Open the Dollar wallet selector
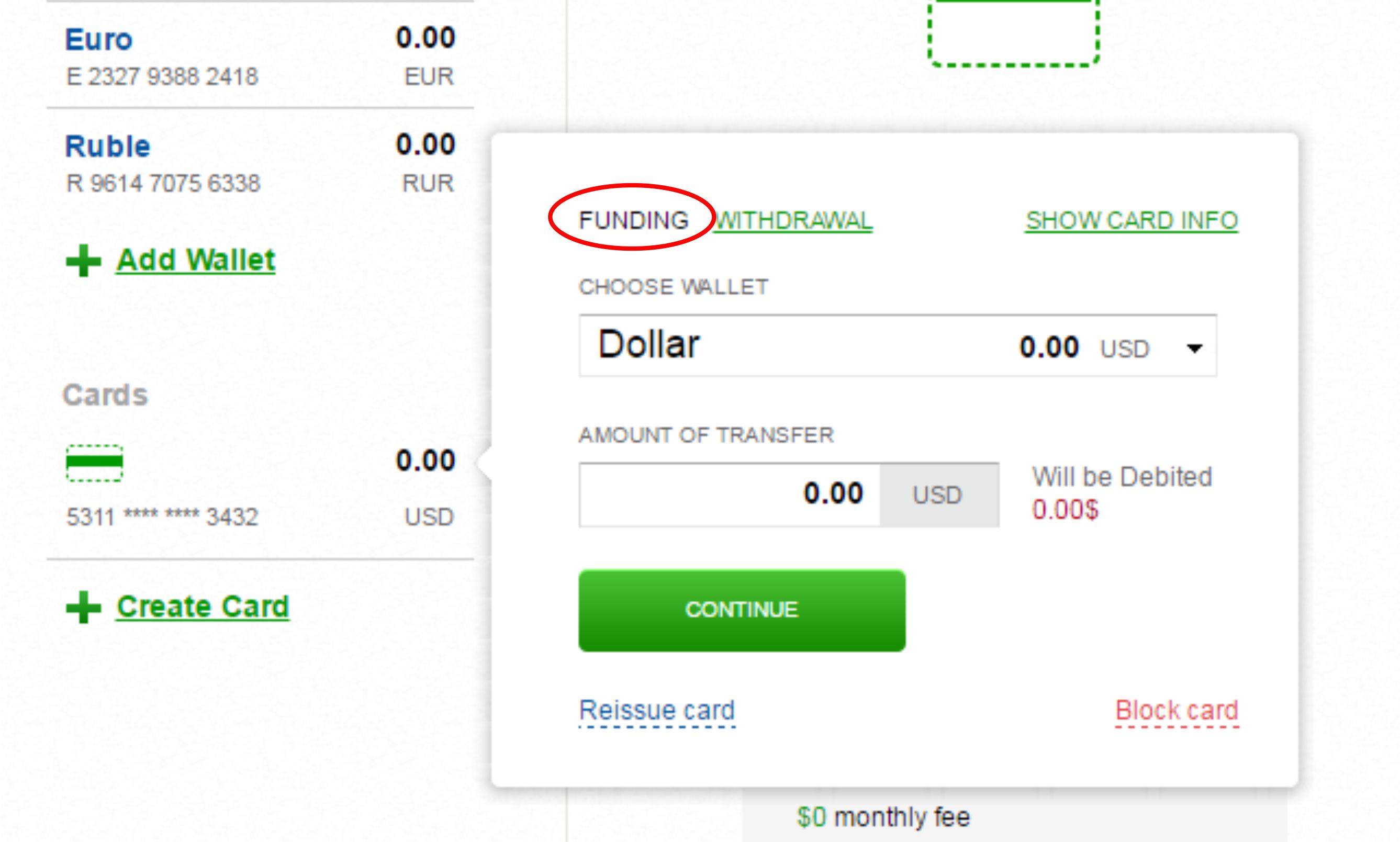Image resolution: width=1400 pixels, height=842 pixels. 898,345
